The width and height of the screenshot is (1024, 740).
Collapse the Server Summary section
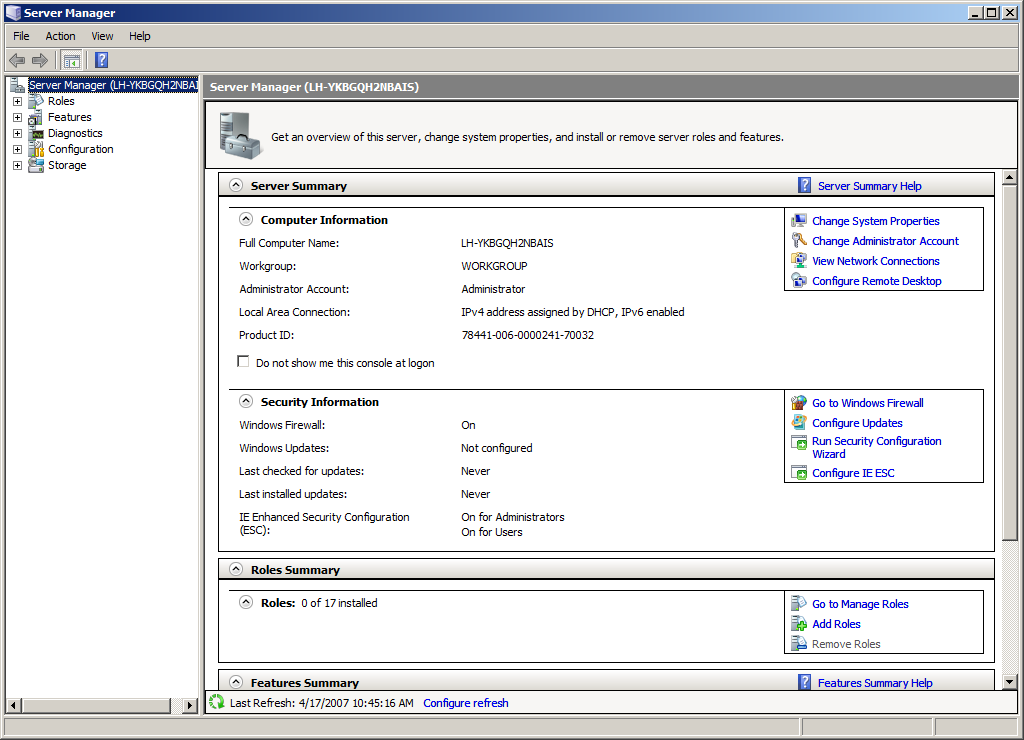(x=236, y=185)
